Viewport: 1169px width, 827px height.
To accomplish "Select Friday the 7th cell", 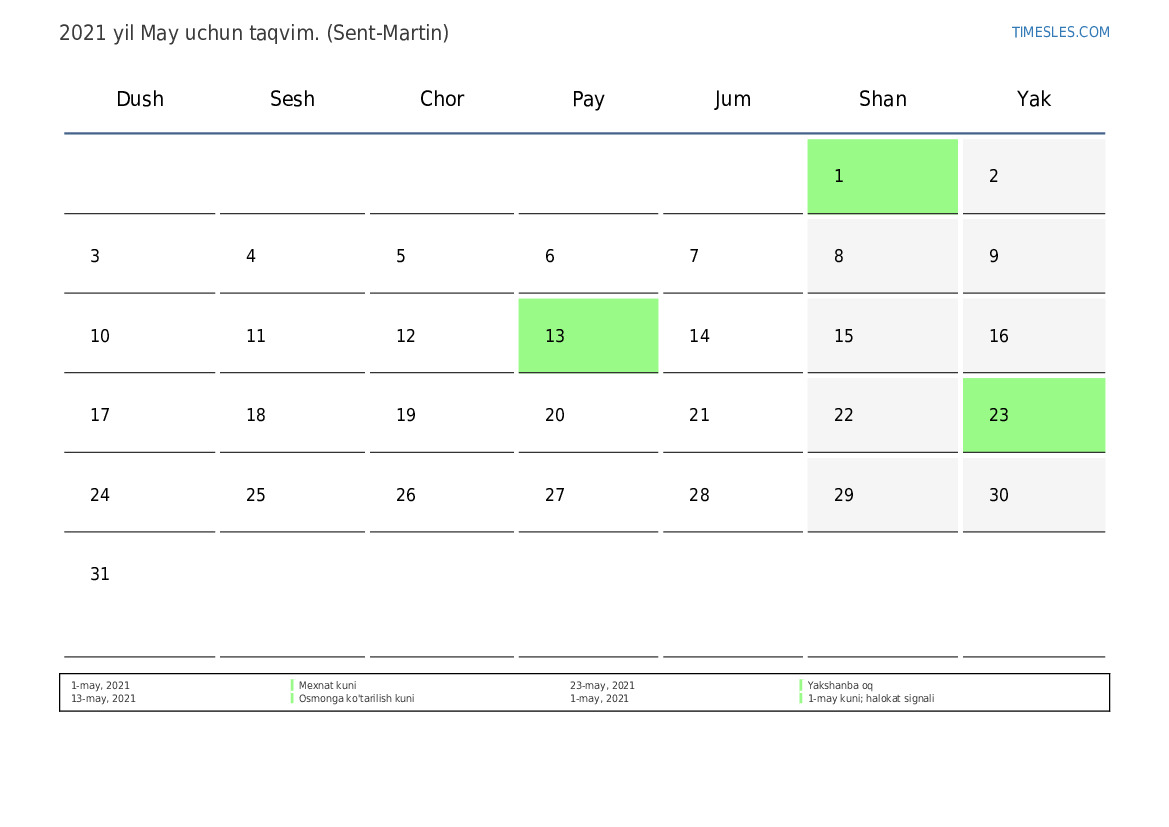I will point(732,256).
